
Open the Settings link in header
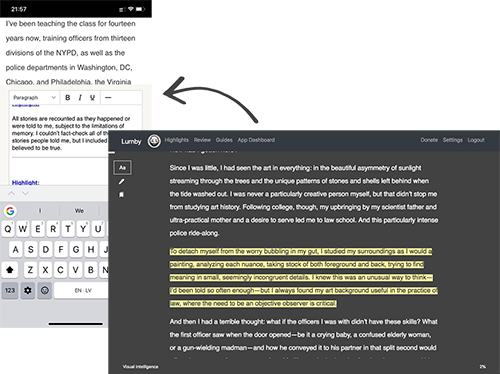tap(453, 140)
